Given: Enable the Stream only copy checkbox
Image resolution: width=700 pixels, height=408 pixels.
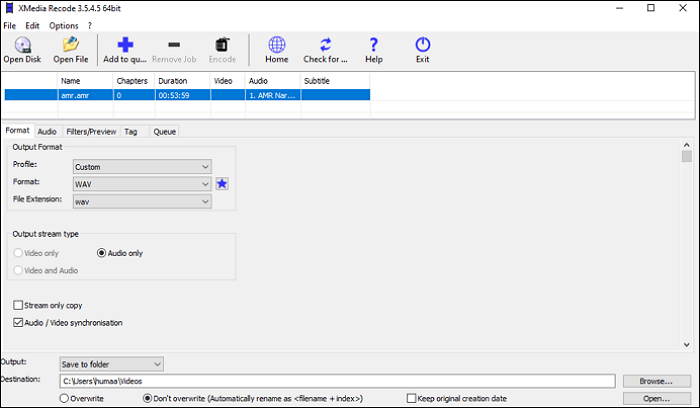Looking at the screenshot, I should 18,304.
